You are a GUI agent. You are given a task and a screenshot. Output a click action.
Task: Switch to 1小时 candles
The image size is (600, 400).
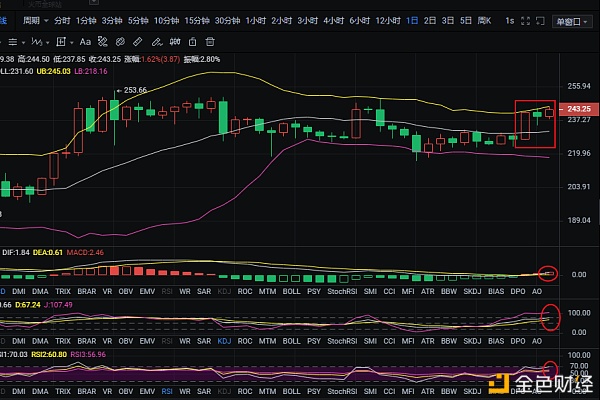point(256,21)
